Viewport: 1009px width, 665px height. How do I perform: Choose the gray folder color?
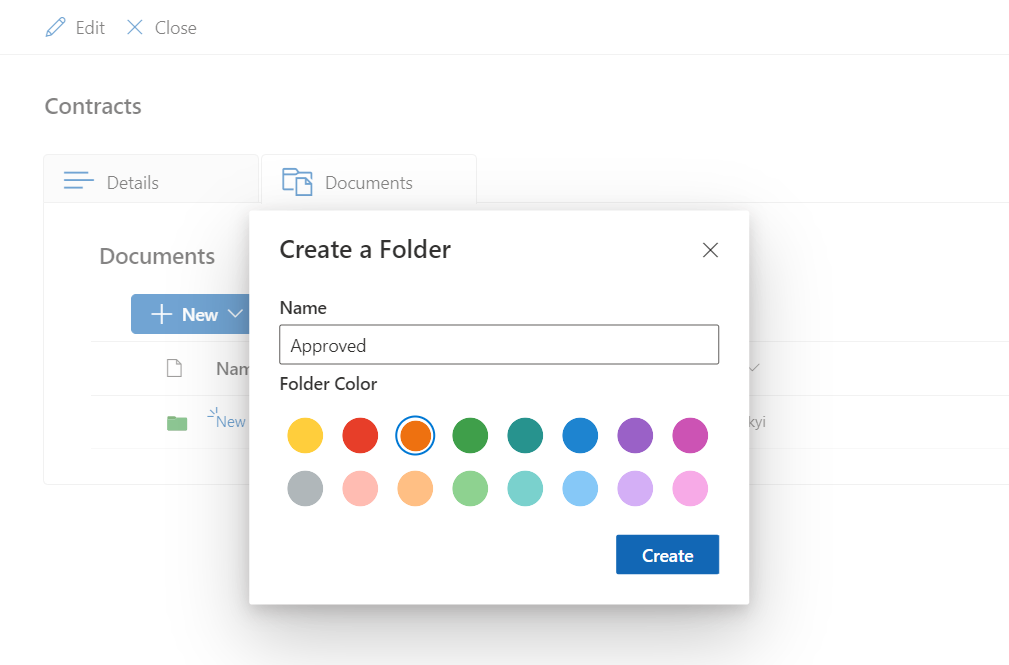(x=305, y=489)
